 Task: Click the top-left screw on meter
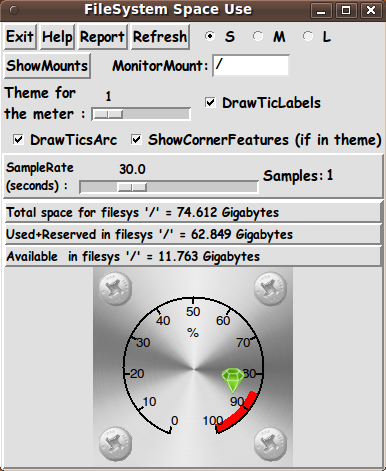[116, 289]
